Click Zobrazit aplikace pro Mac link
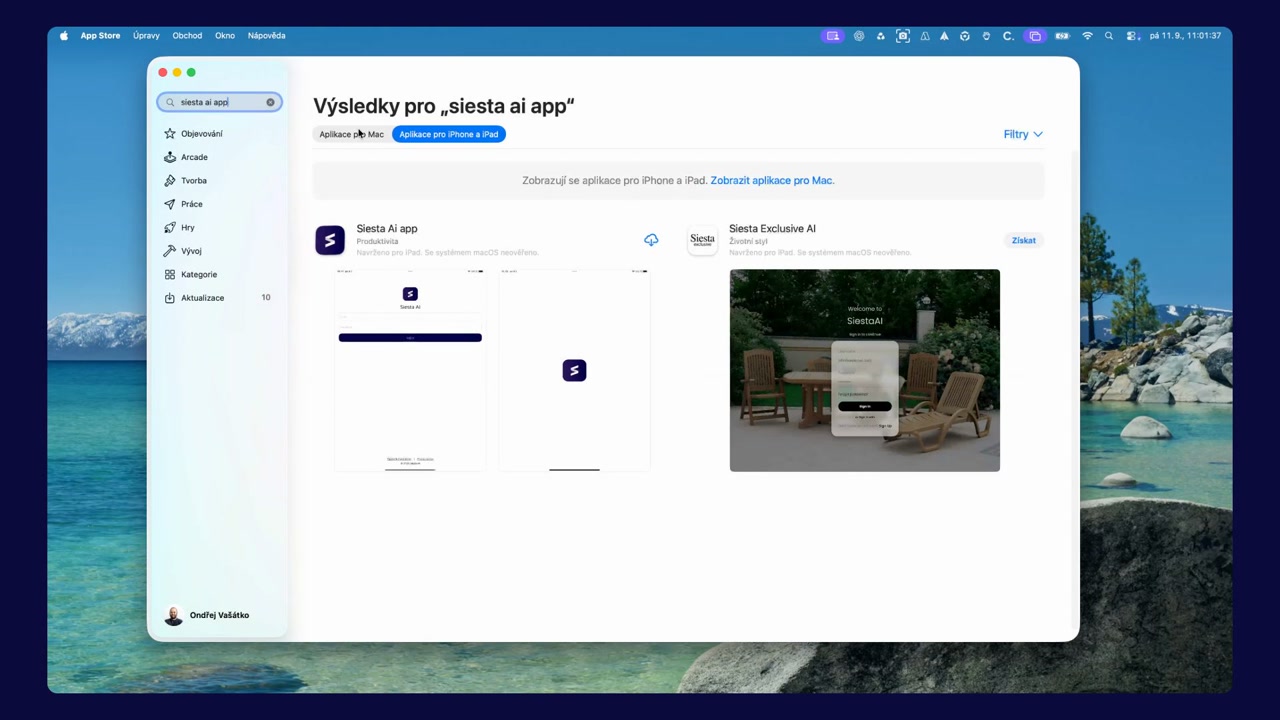This screenshot has height=720, width=1280. pyautogui.click(x=772, y=181)
